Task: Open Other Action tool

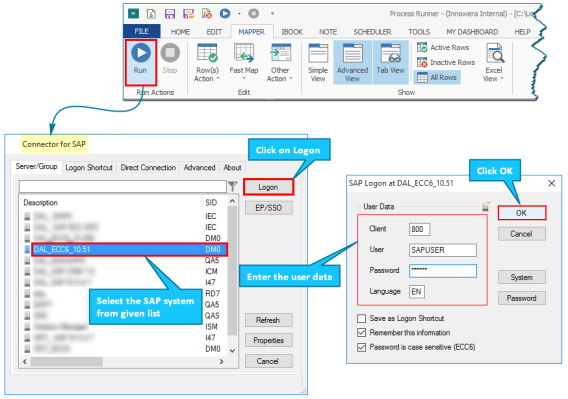Action: [x=280, y=62]
